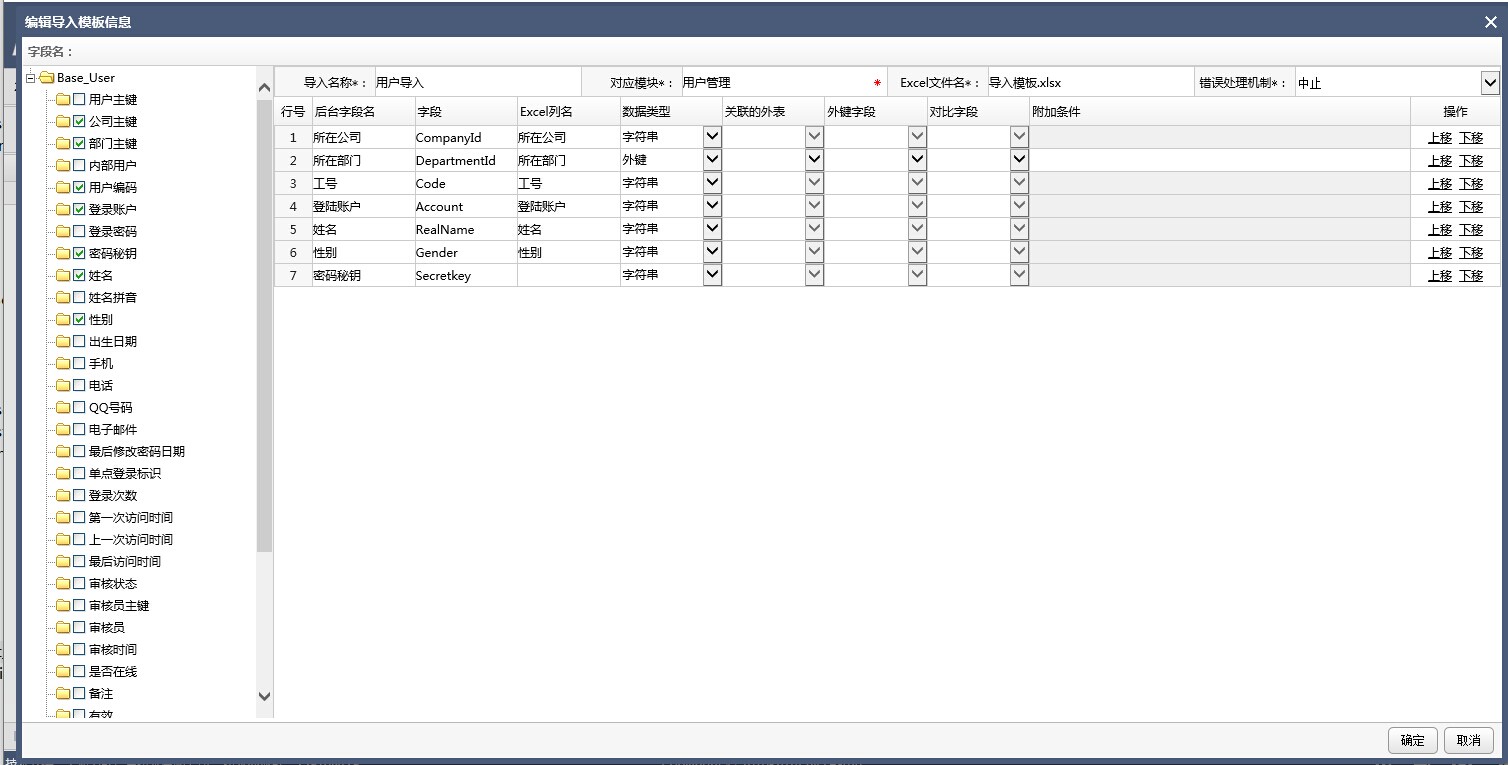Check the 姓名拼音 checkbox

click(x=79, y=297)
